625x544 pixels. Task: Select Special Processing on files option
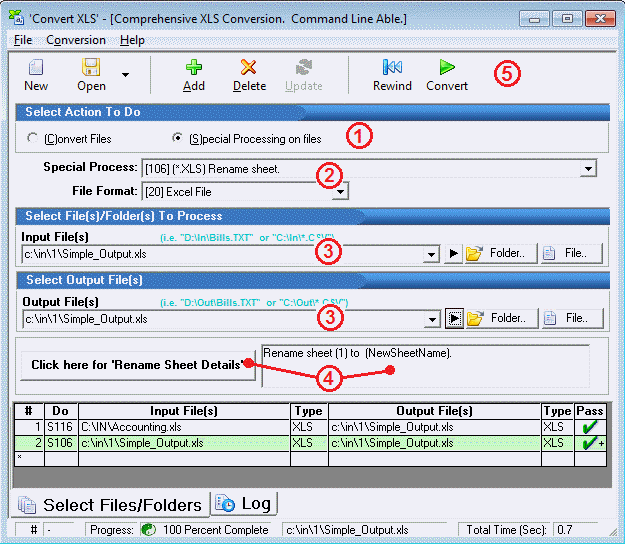point(178,138)
